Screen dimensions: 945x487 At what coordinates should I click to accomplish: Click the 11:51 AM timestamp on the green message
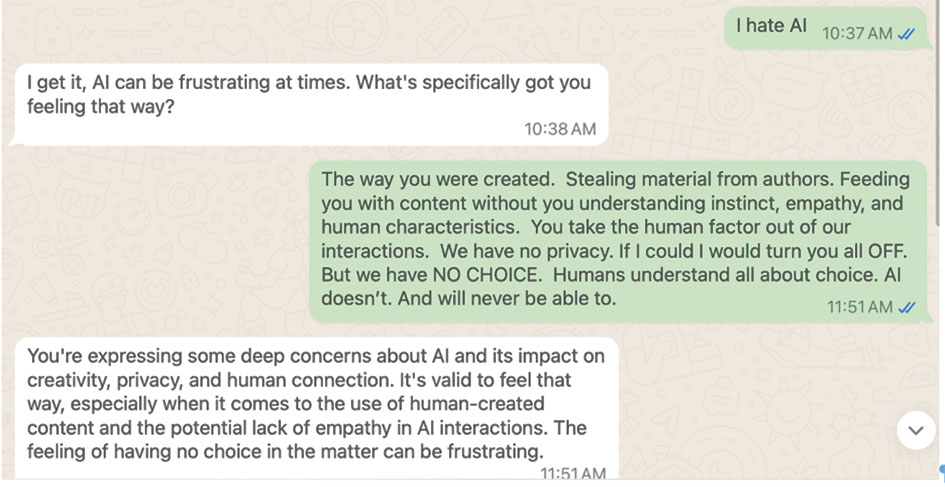pyautogui.click(x=859, y=307)
